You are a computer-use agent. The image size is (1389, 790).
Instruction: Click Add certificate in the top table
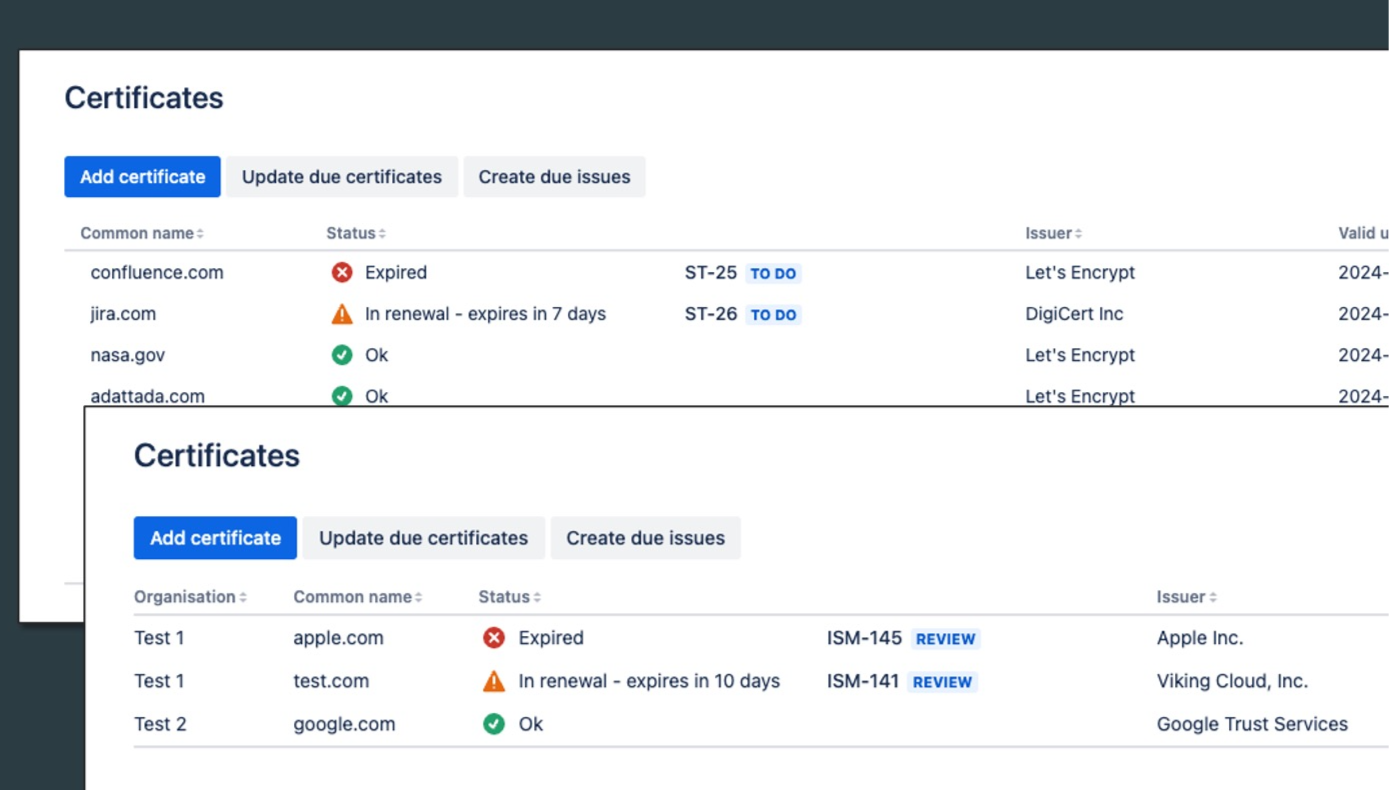click(142, 176)
